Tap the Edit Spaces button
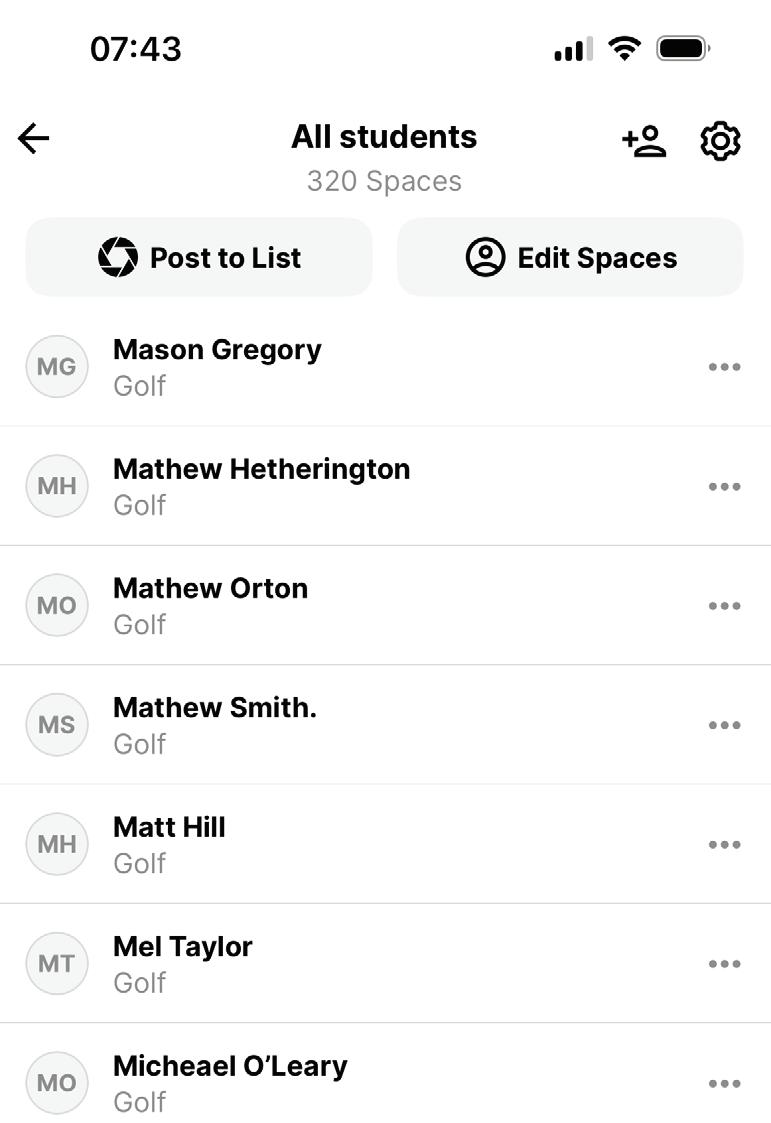 (570, 257)
